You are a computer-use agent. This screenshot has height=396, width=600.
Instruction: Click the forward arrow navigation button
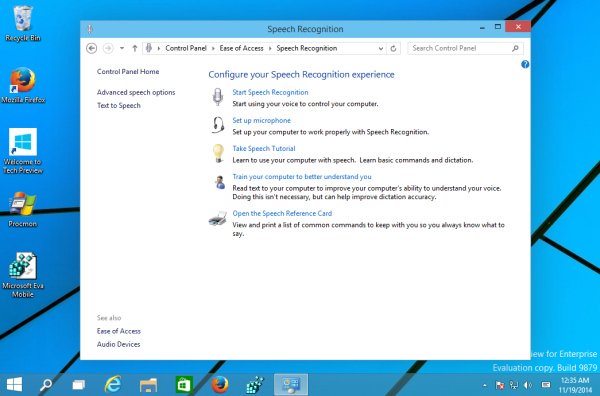(x=108, y=48)
